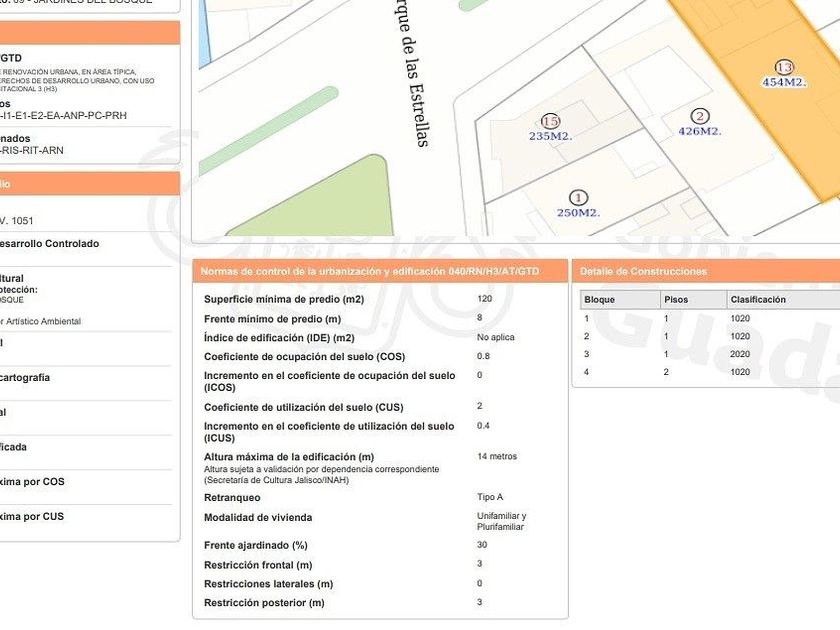Click the altura validation note about Secretaría de Cultura

click(x=321, y=475)
